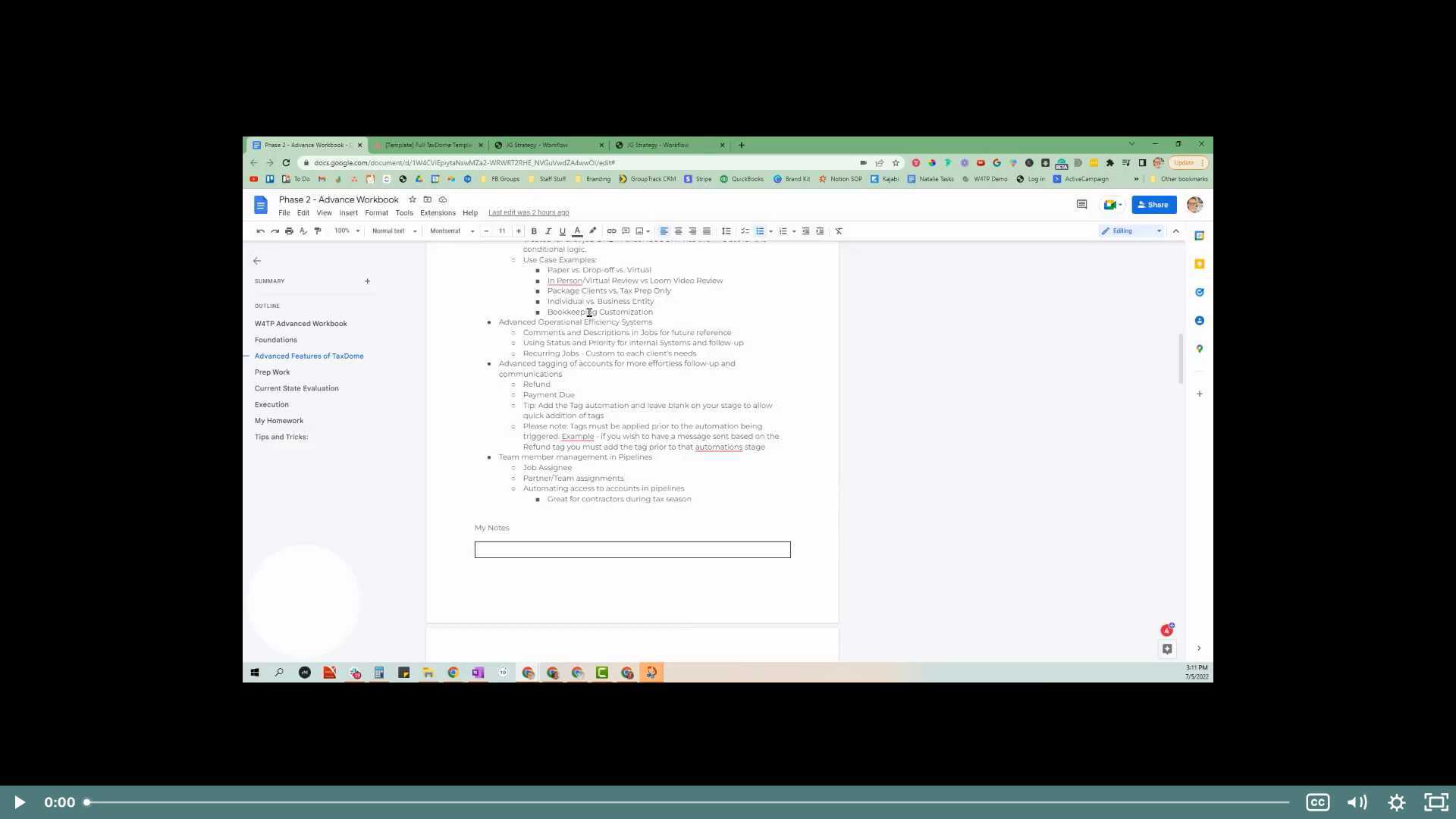Select the Paint format tool
Image resolution: width=1456 pixels, height=819 pixels.
point(318,231)
